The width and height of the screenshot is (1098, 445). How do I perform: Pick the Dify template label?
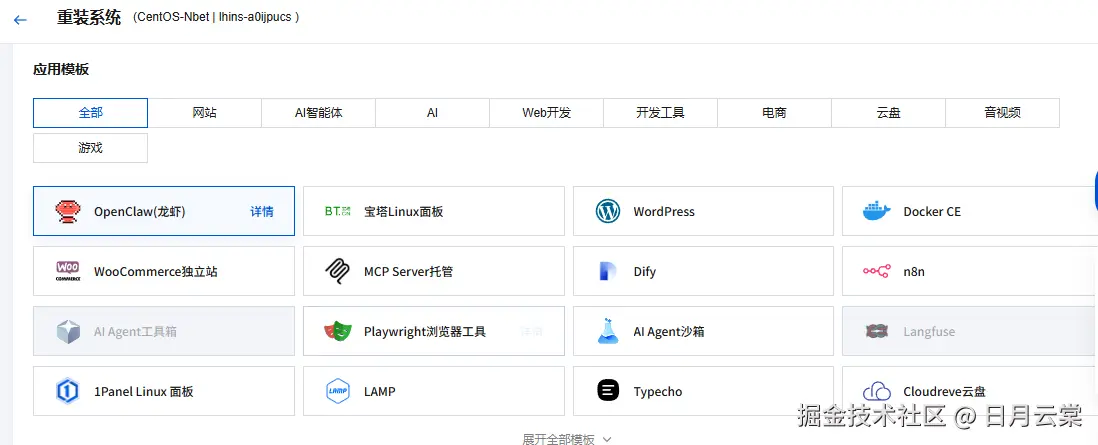(x=645, y=271)
